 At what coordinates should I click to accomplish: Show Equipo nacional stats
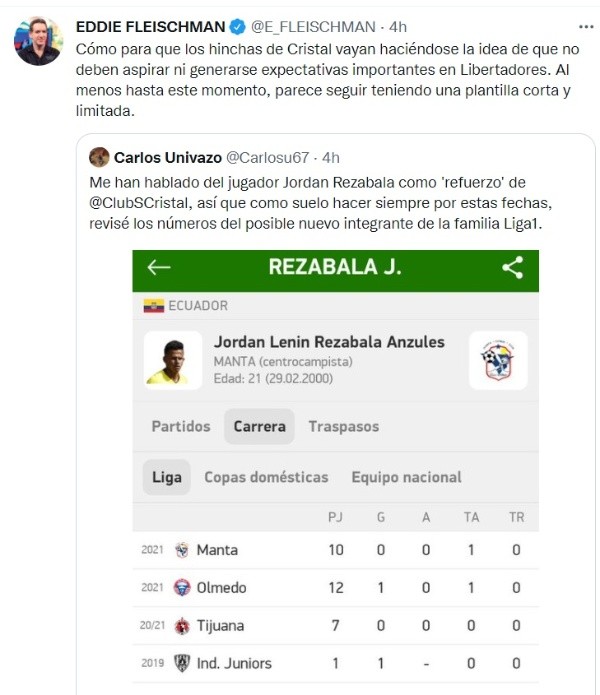406,477
